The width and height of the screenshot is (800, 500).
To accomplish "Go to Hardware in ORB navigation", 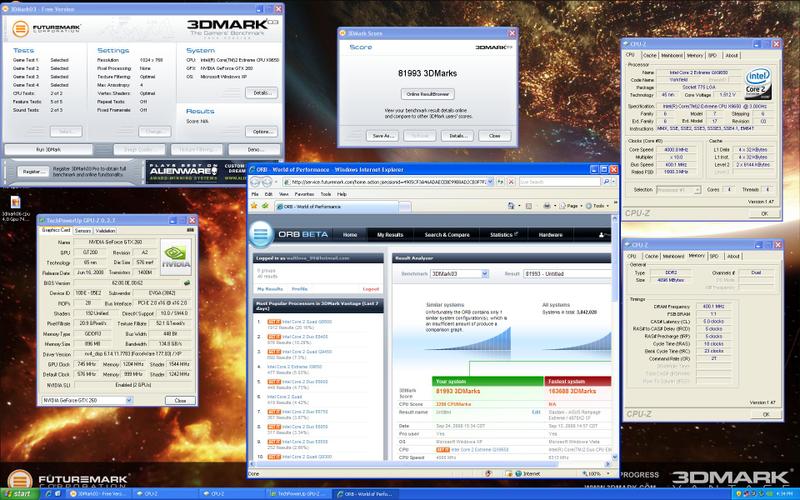I will (x=551, y=235).
